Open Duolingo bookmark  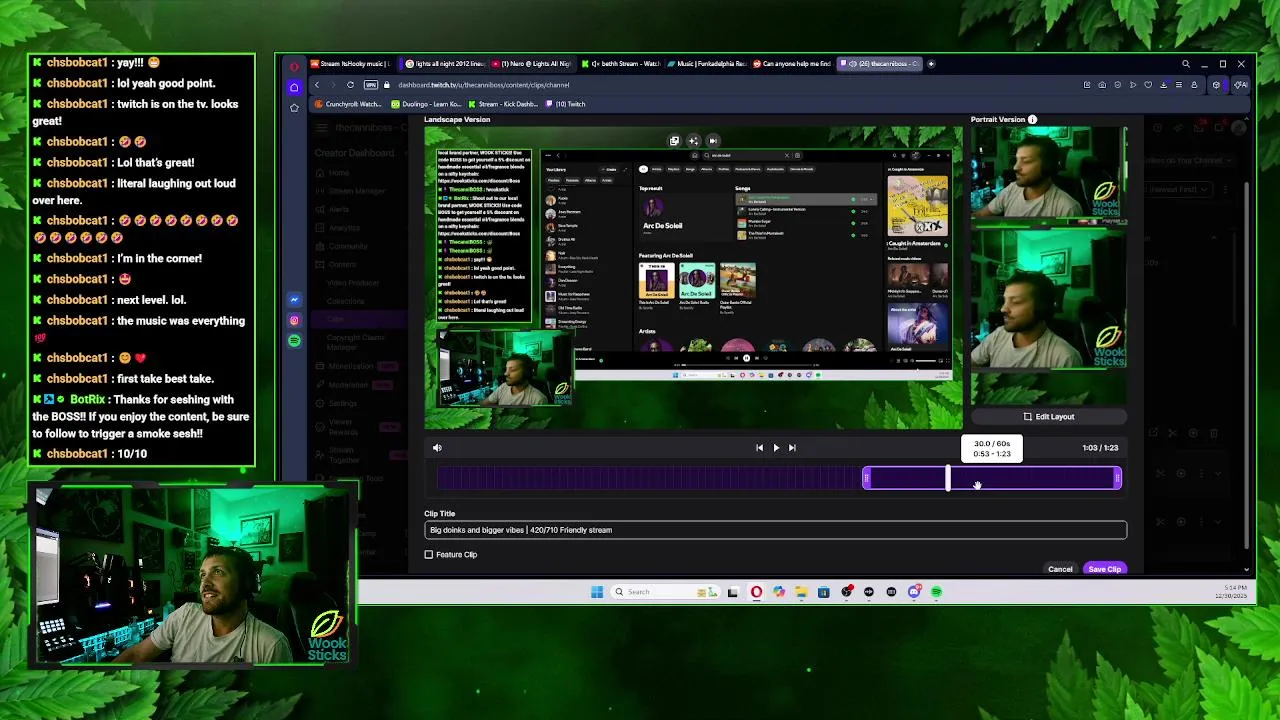(427, 104)
